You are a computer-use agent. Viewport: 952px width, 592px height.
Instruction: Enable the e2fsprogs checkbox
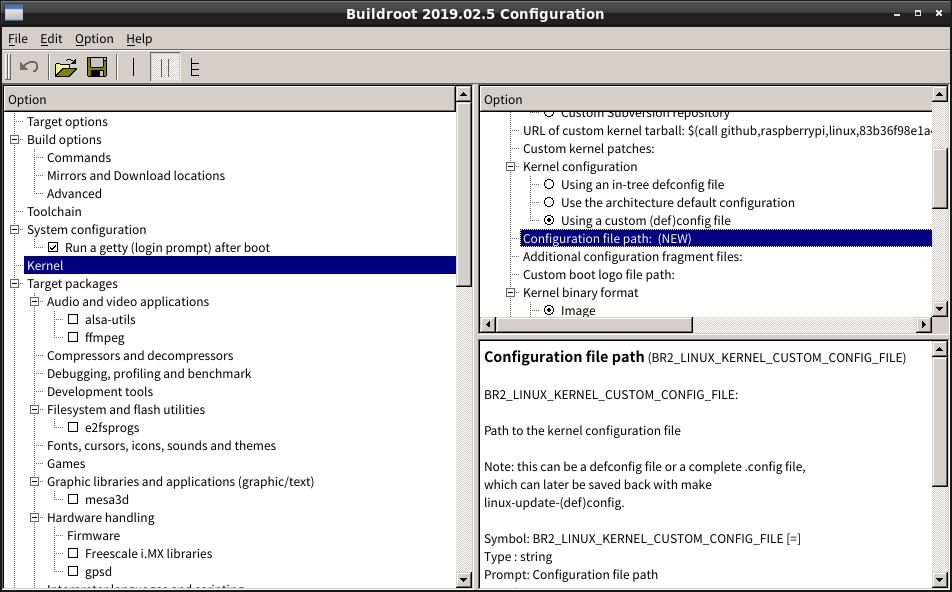click(x=73, y=427)
